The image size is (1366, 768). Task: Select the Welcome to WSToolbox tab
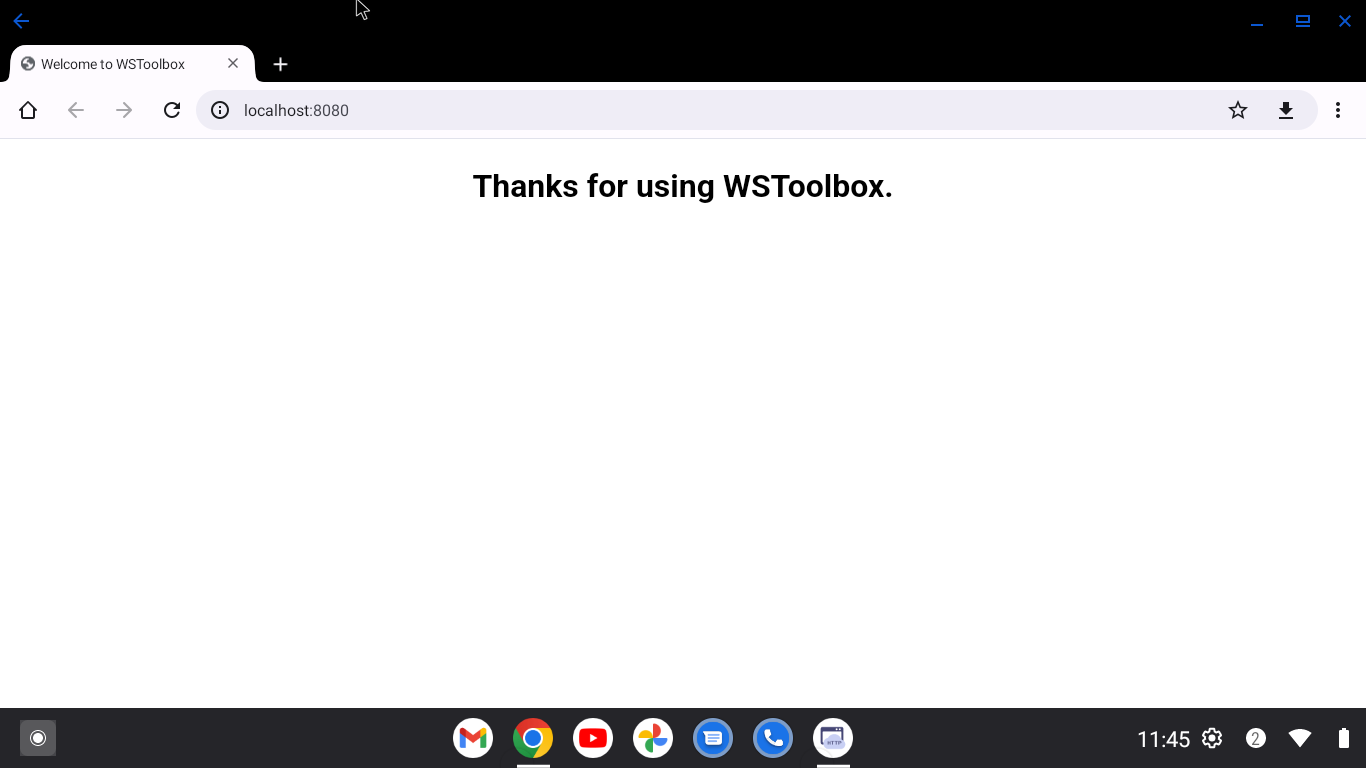132,64
